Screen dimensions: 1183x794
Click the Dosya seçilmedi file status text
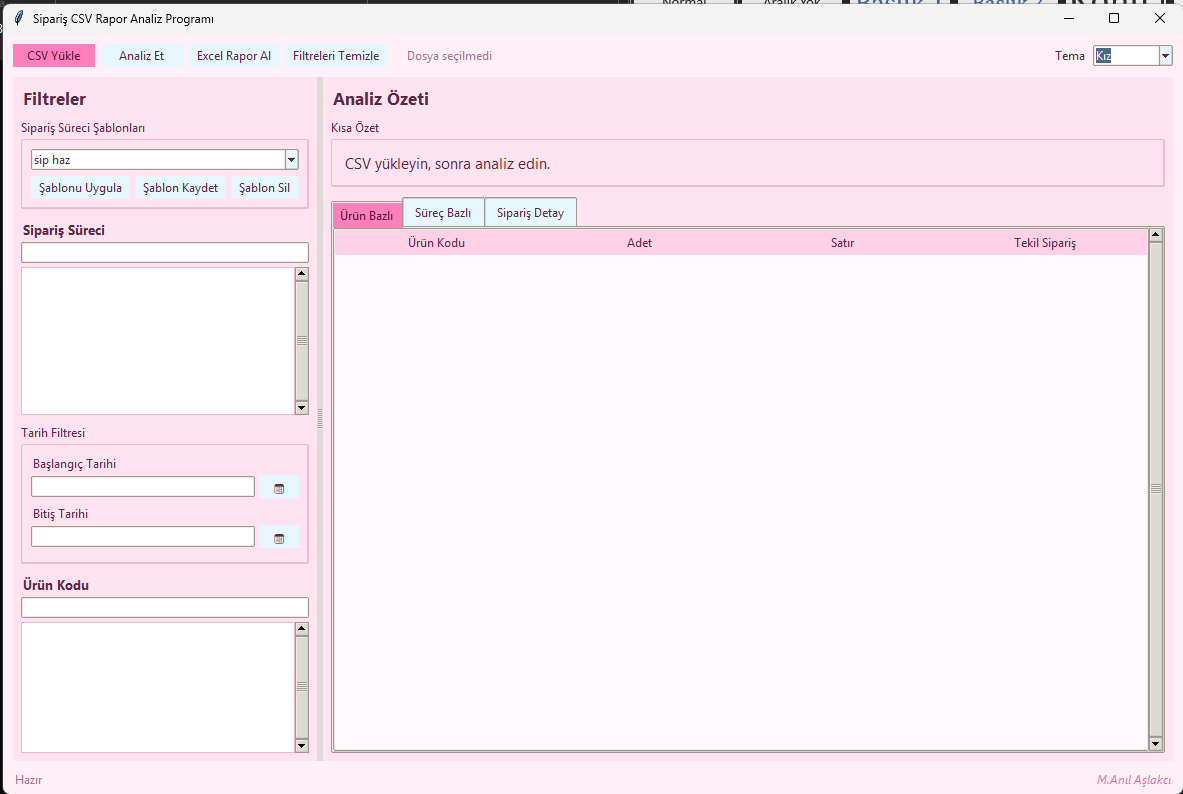[450, 56]
